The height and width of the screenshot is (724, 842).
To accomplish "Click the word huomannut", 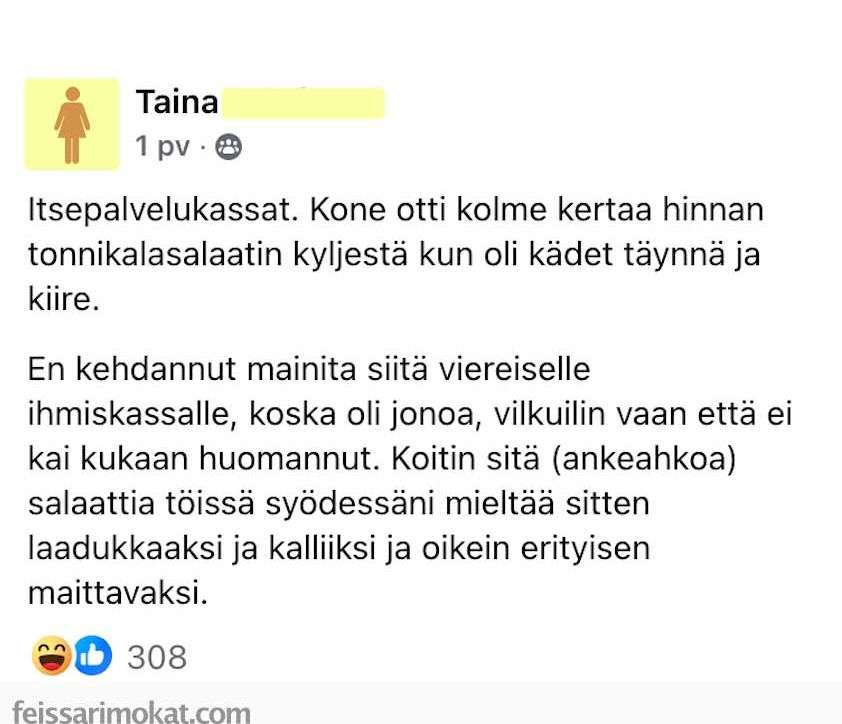I will tap(289, 459).
